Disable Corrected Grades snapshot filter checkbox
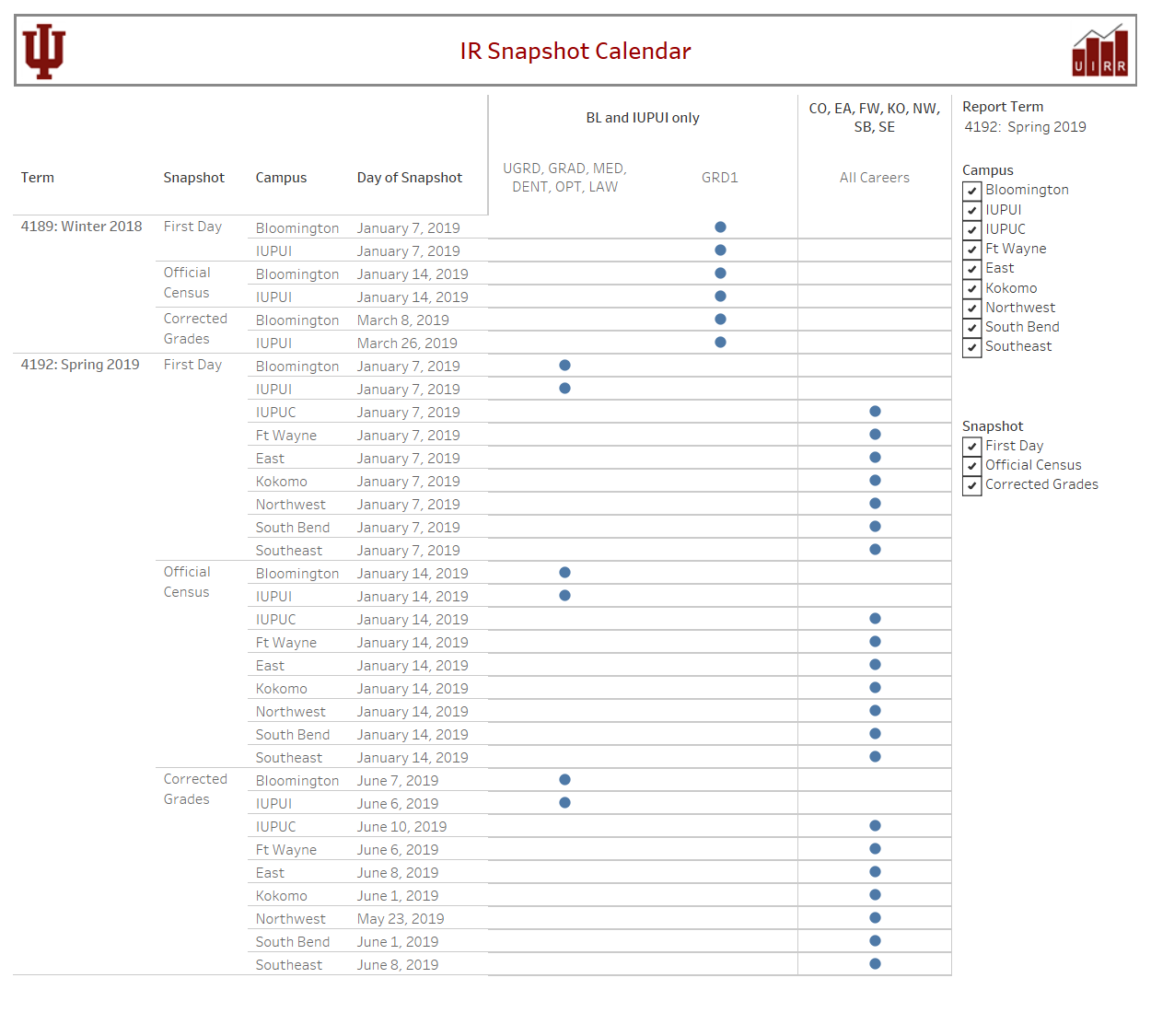Image resolution: width=1151 pixels, height=1036 pixels. (971, 485)
